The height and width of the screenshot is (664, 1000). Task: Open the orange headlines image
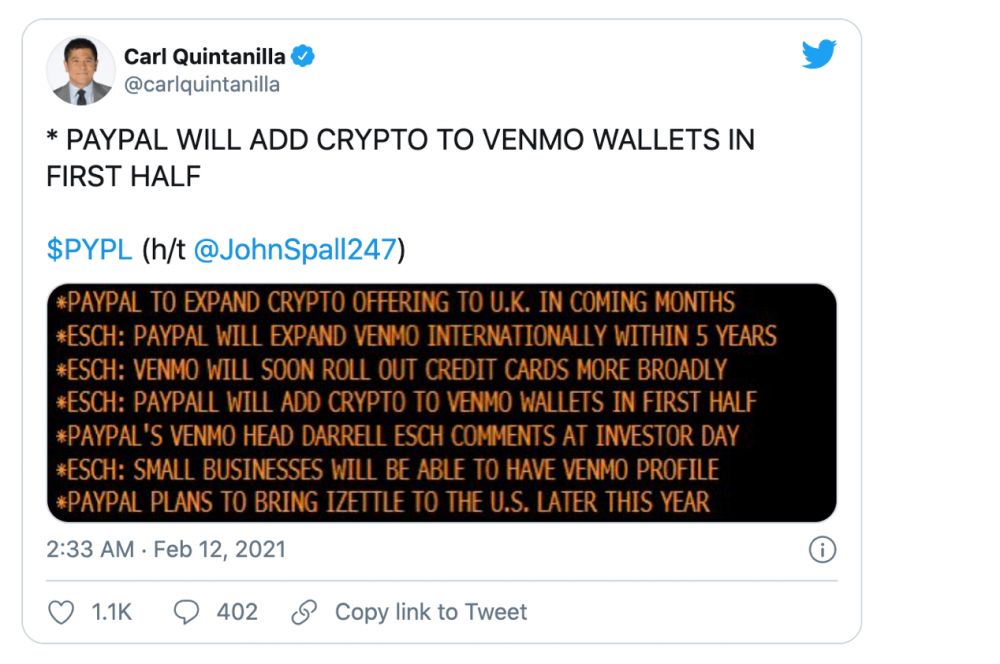[x=441, y=402]
